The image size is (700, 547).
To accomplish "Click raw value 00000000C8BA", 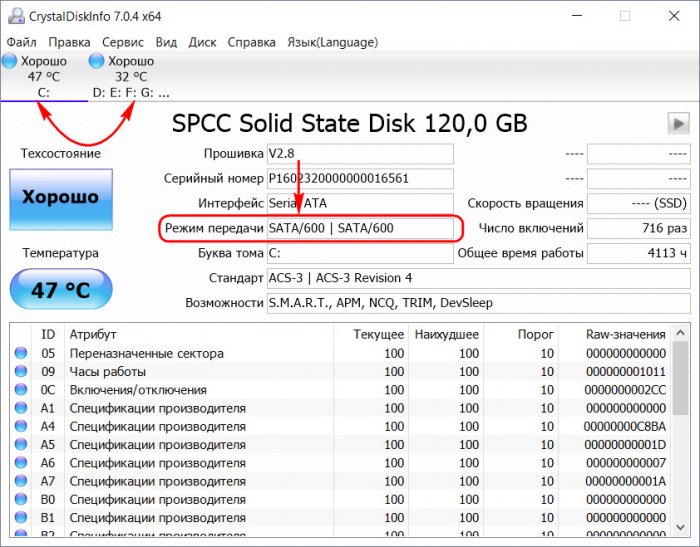I will [x=625, y=426].
